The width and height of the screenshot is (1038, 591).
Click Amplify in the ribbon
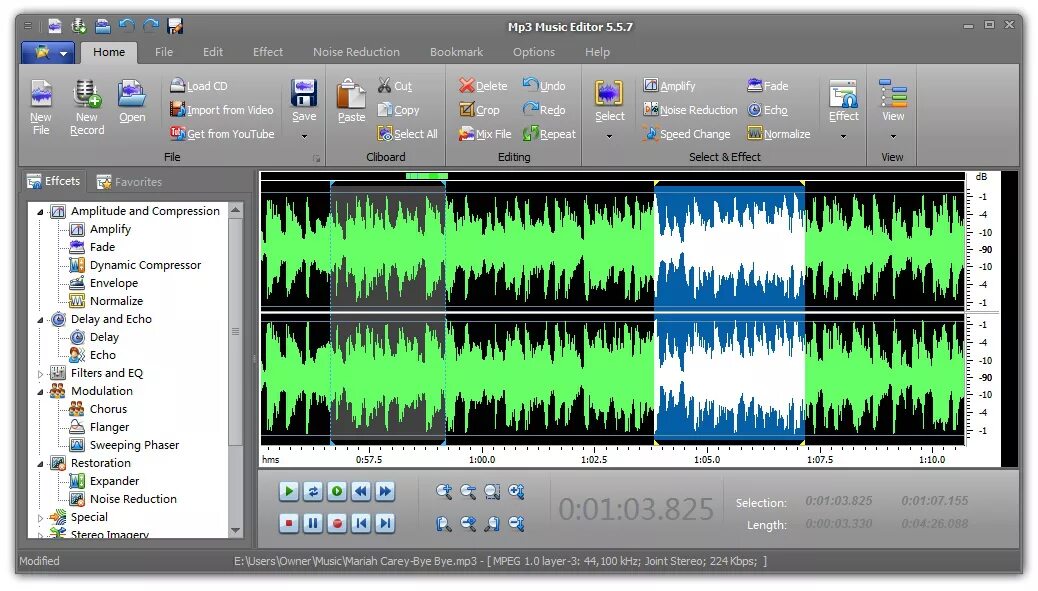coord(669,86)
